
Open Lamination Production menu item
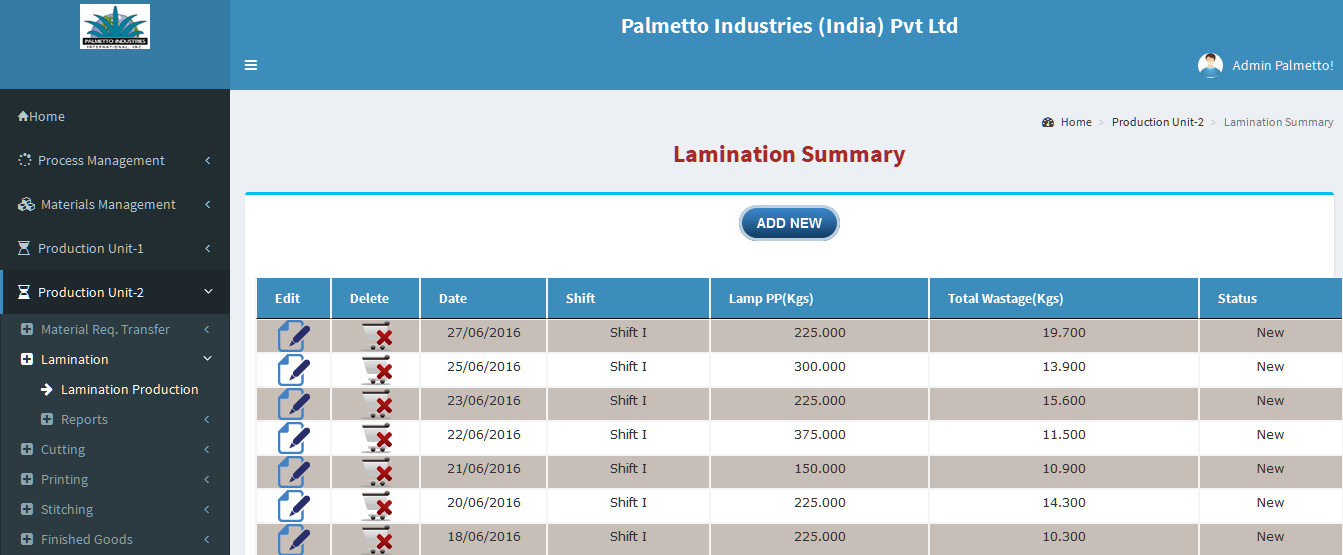click(130, 389)
